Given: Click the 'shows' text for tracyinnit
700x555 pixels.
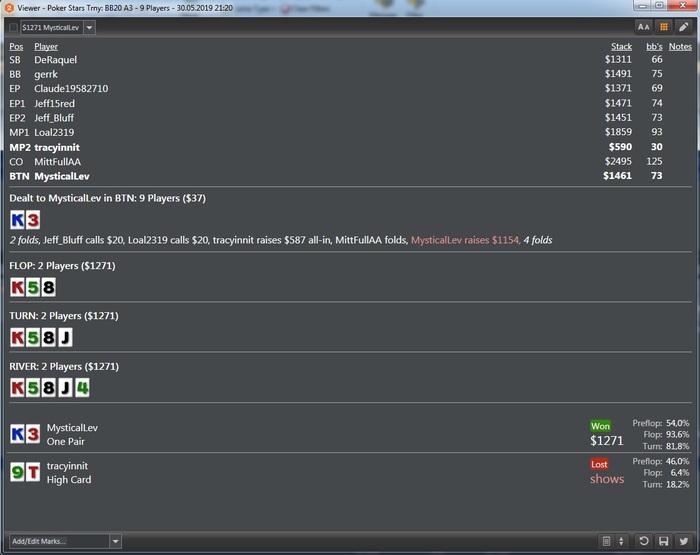Looking at the screenshot, I should pyautogui.click(x=607, y=479).
